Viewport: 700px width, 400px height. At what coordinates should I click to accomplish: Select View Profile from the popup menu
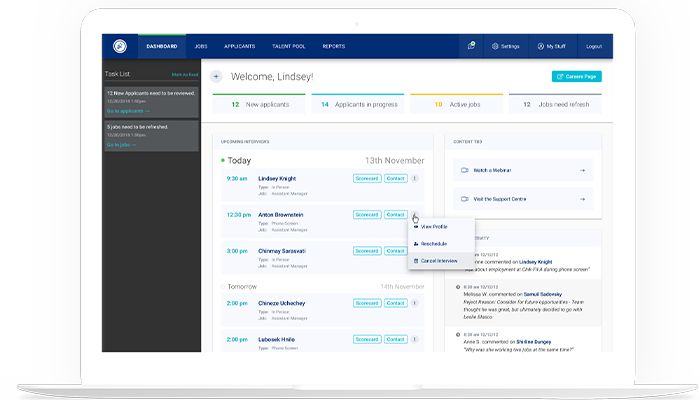coord(432,227)
